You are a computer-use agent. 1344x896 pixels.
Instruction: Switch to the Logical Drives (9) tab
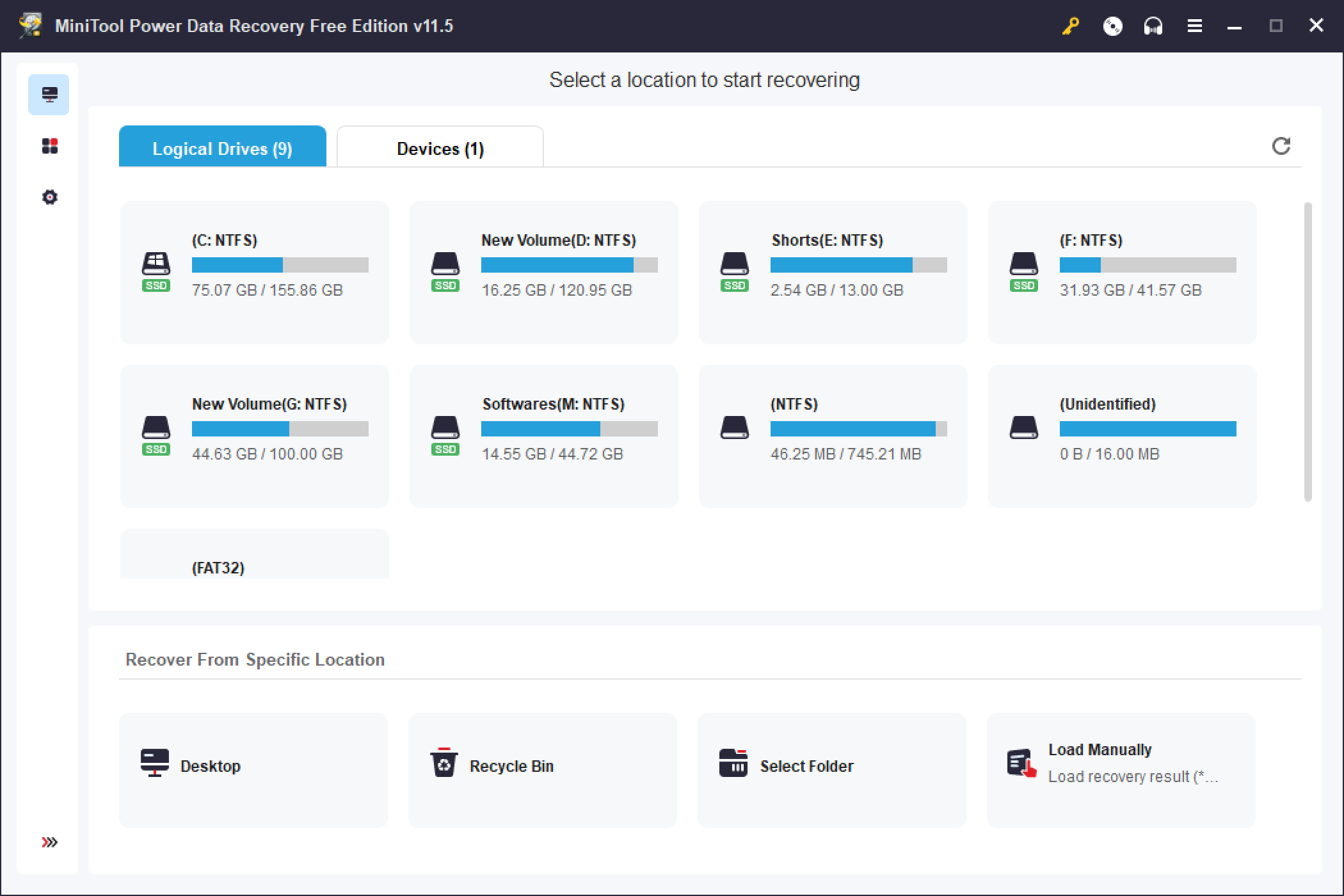point(223,147)
